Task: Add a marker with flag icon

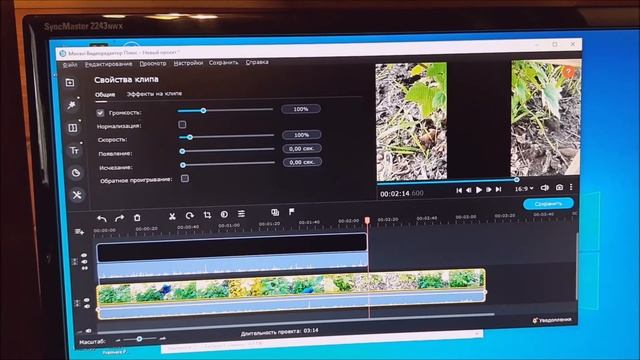Action: click(291, 211)
